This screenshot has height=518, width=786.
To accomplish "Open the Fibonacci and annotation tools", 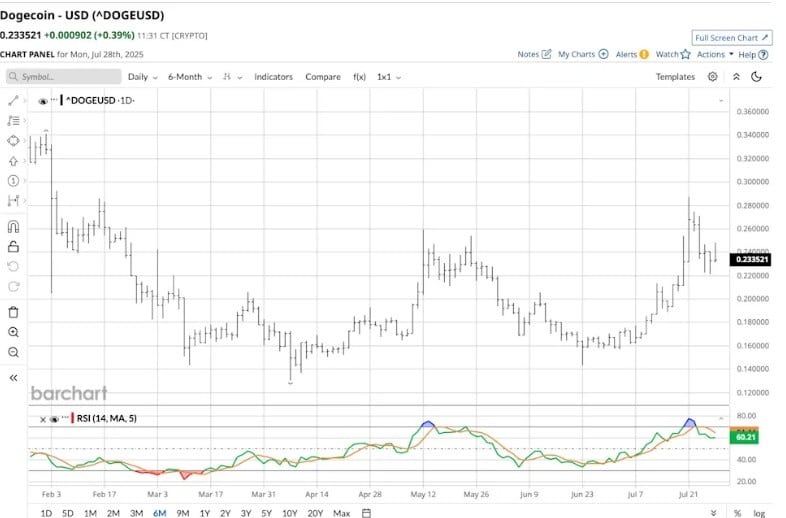I will click(x=13, y=121).
